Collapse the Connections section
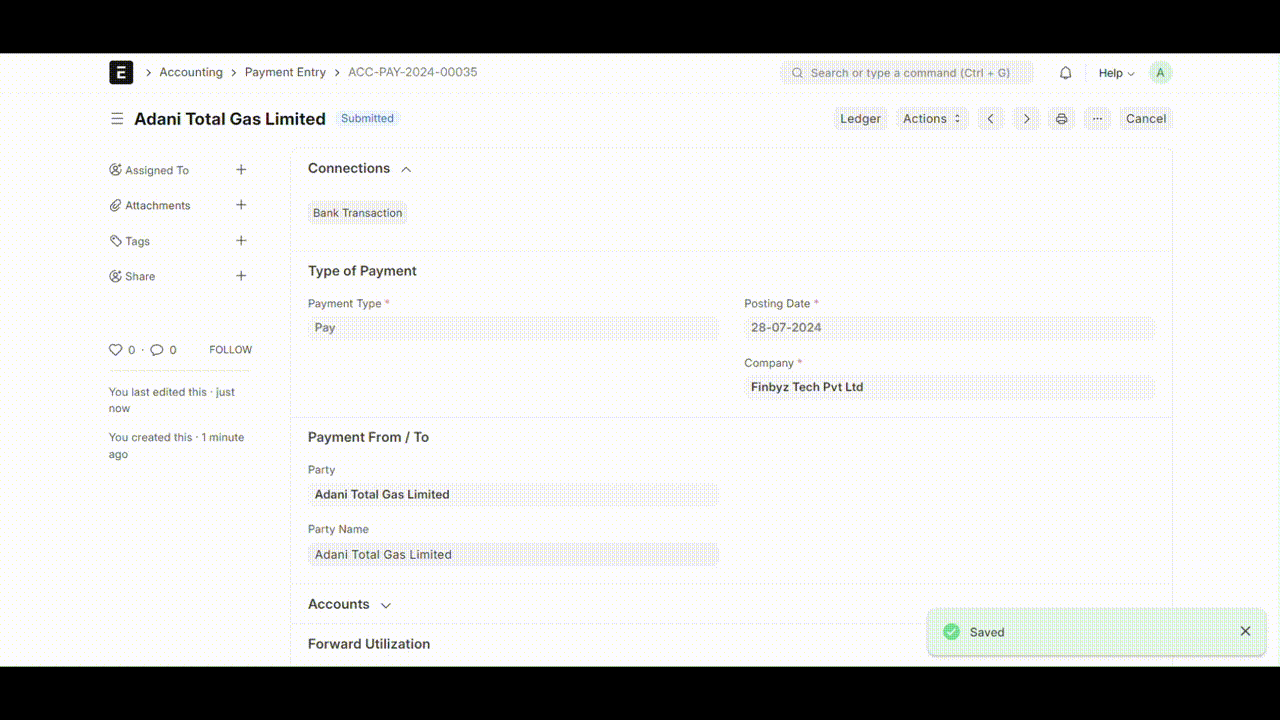1280x720 pixels. [x=406, y=169]
